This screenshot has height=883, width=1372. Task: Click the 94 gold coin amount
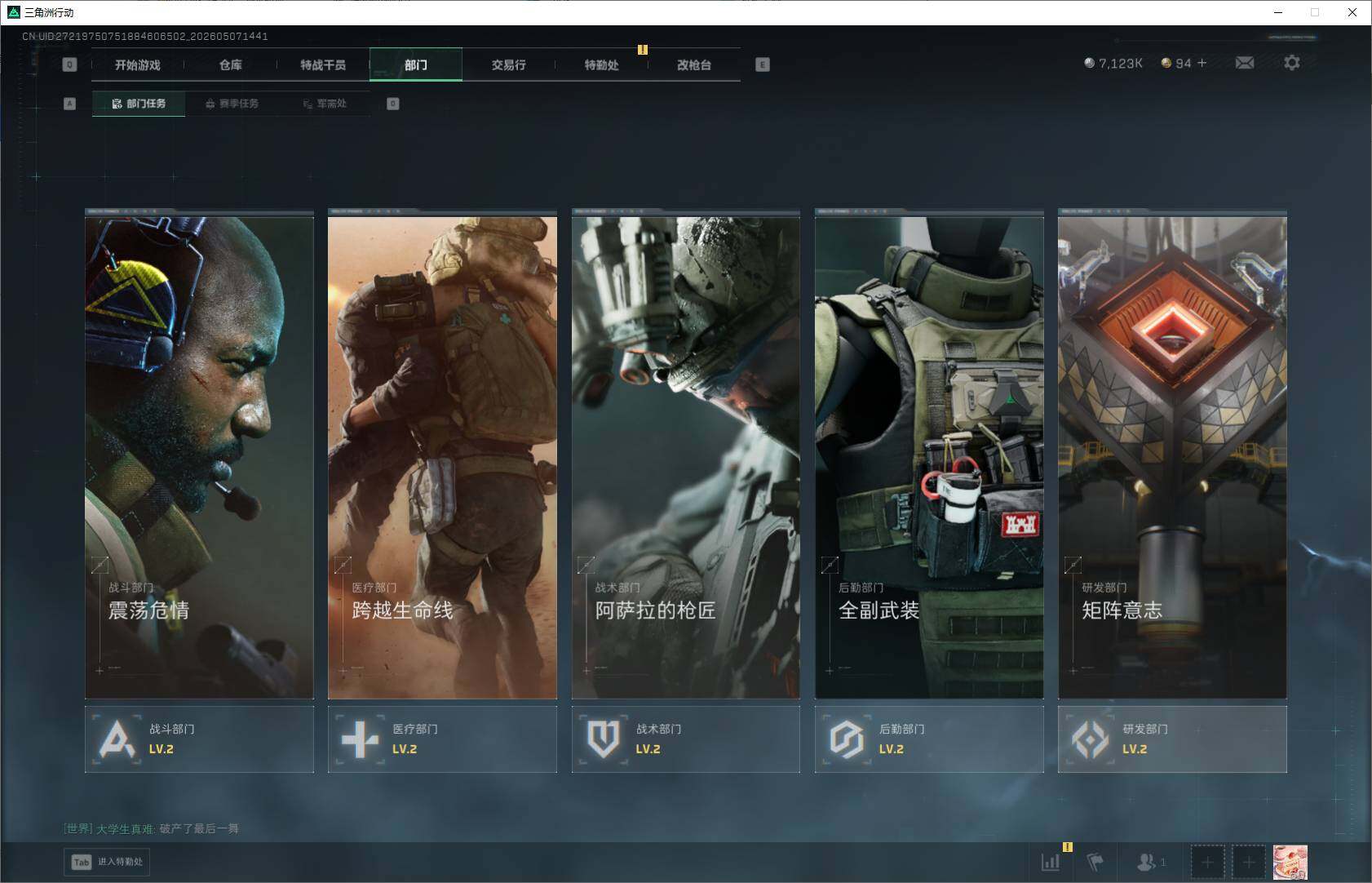coord(1183,63)
